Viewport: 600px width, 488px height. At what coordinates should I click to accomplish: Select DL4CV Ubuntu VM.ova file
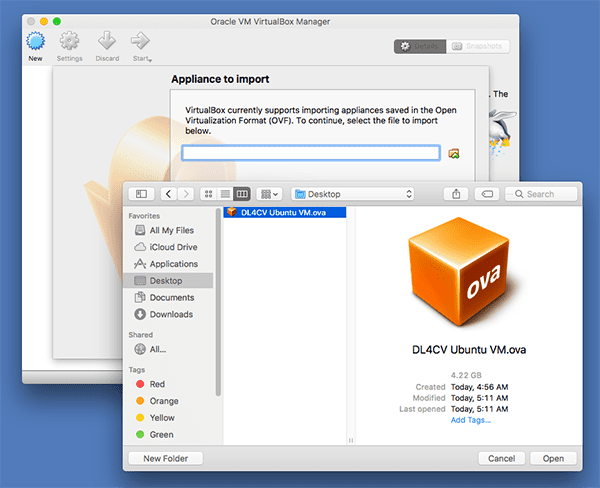point(285,212)
